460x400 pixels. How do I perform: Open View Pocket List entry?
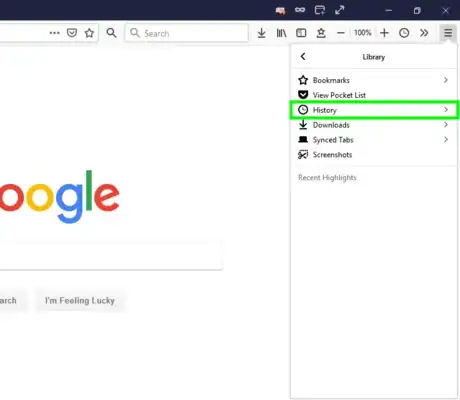tap(373, 95)
